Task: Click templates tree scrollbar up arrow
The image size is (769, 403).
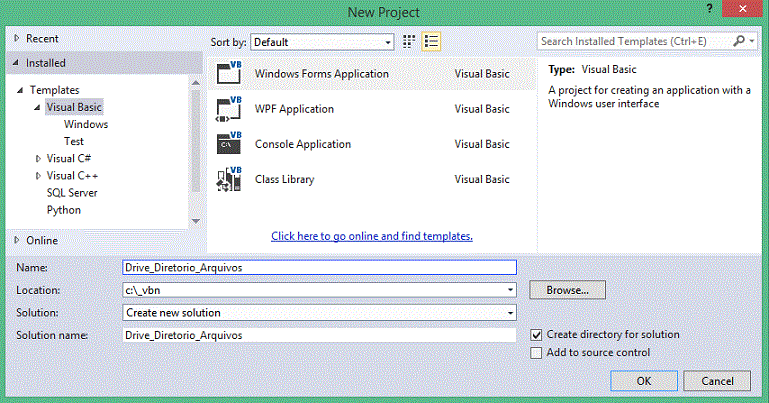Action: click(x=196, y=83)
